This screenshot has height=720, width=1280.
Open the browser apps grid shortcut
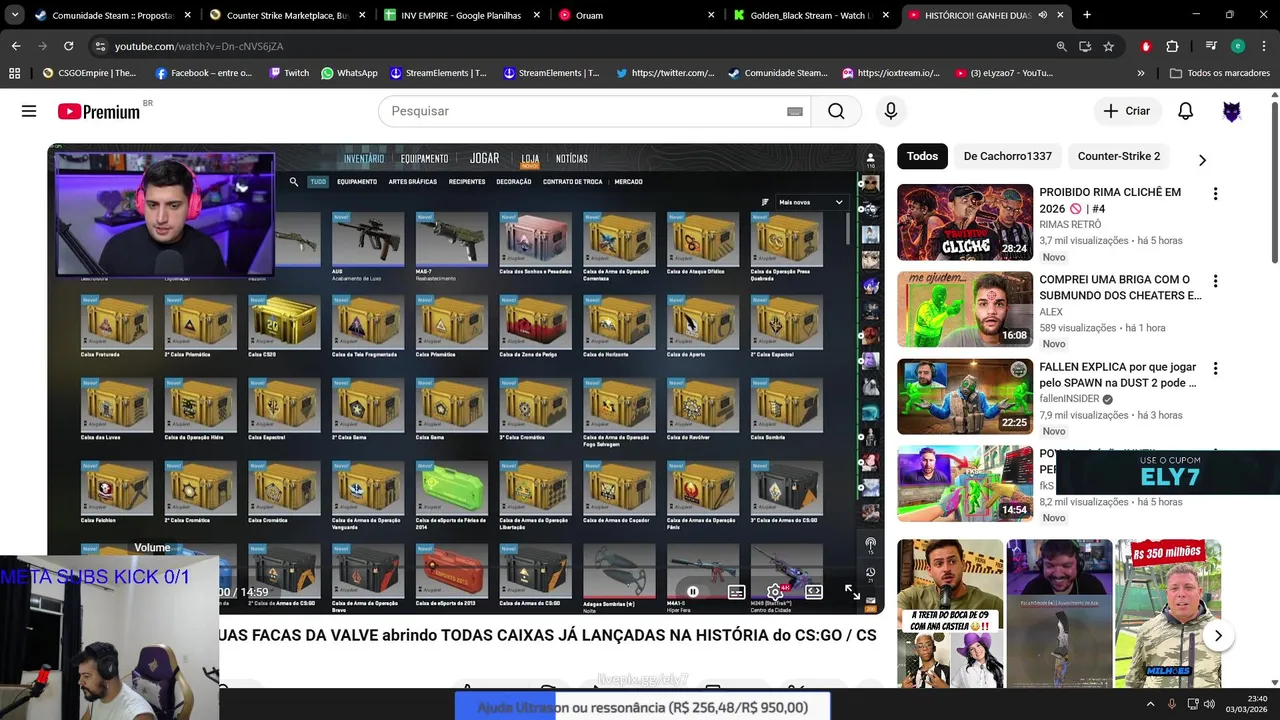tap(14, 73)
